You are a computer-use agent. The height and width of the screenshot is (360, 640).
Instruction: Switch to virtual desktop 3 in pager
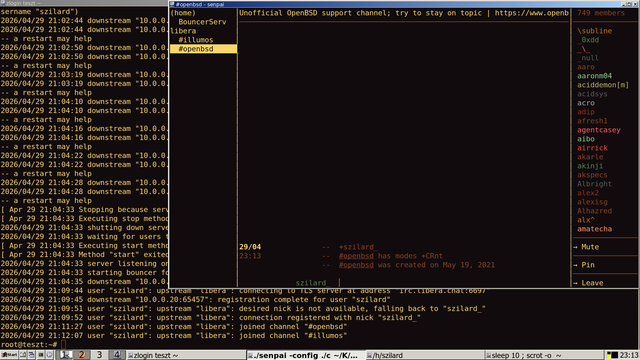[x=99, y=355]
